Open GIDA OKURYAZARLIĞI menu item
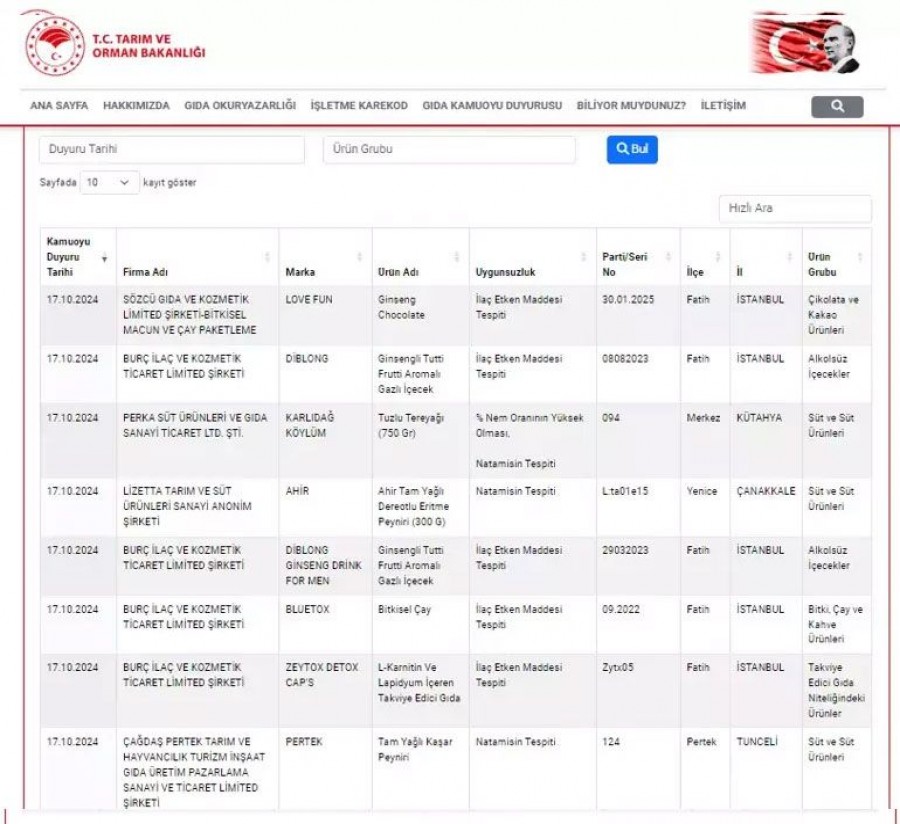 pos(240,106)
